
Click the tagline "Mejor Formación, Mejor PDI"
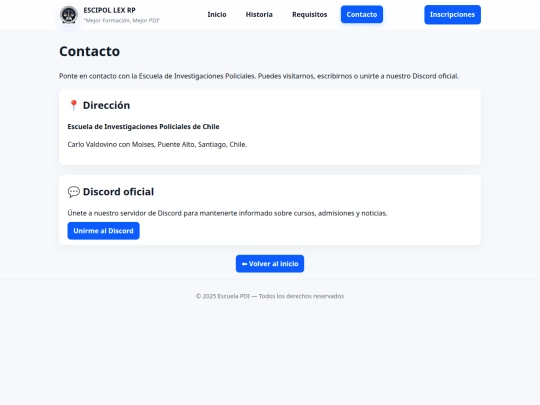coord(122,21)
